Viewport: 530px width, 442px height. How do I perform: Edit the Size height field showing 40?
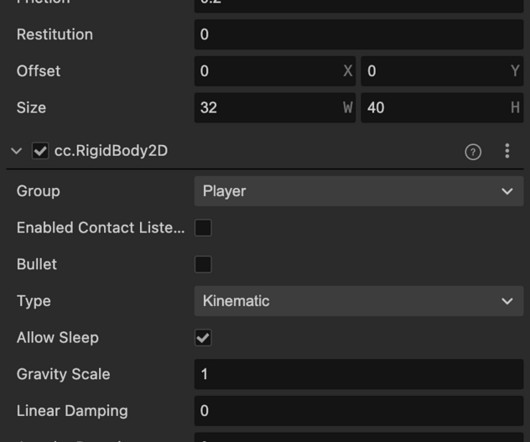tap(442, 107)
